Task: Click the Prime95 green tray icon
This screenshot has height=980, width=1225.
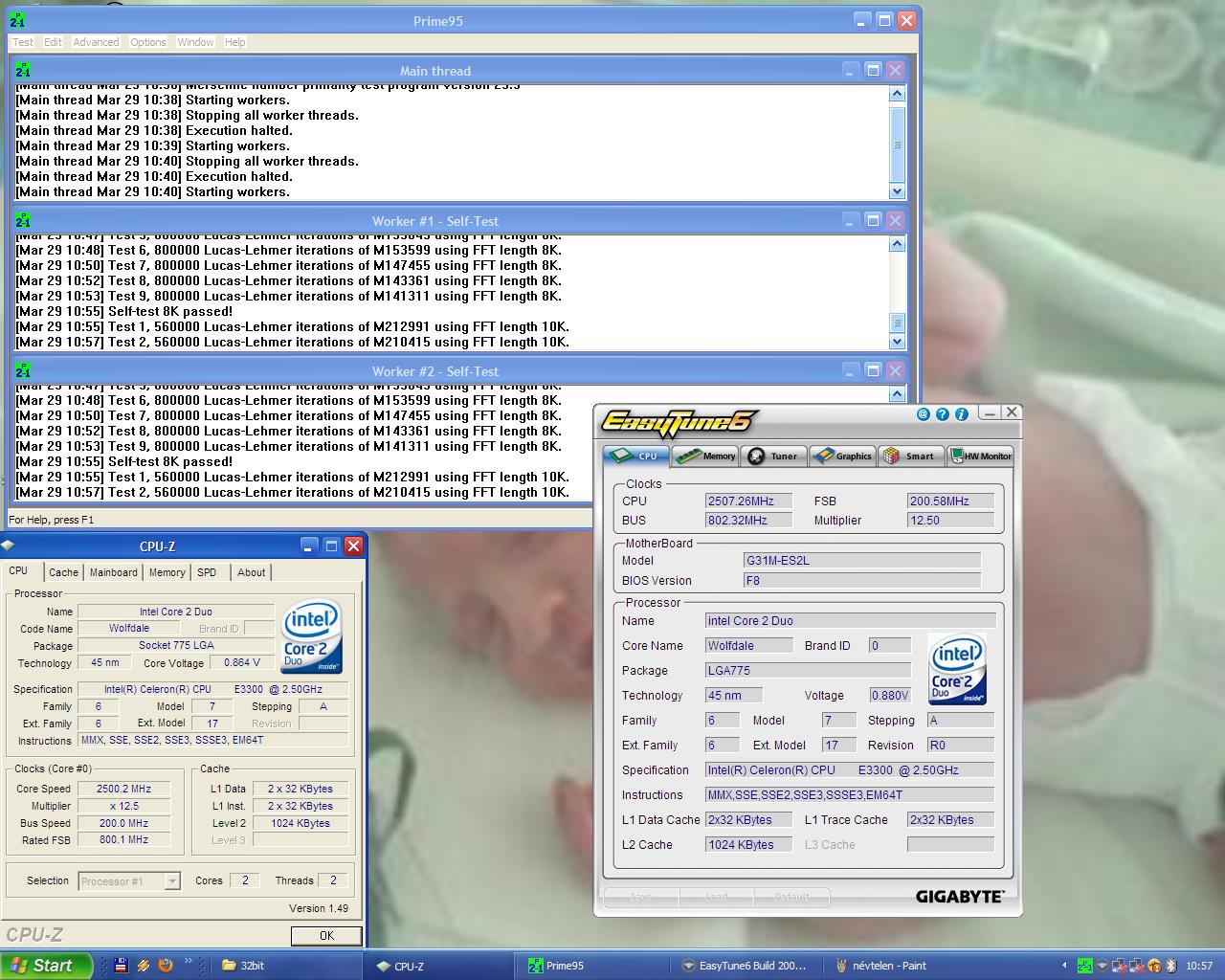Action: point(1084,966)
